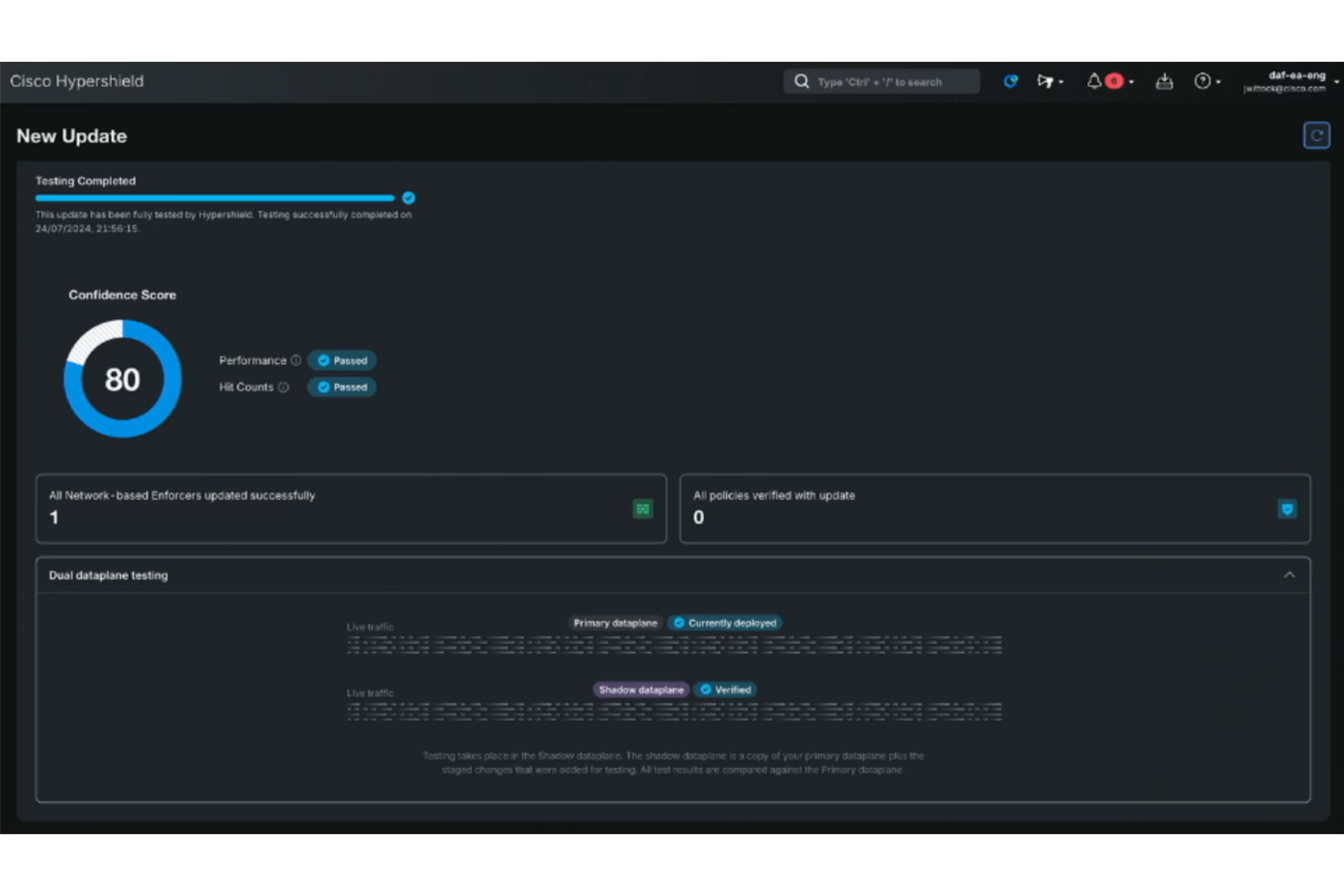This screenshot has width=1344, height=896.
Task: Click the circular blue status icon in the header
Action: click(x=1011, y=81)
